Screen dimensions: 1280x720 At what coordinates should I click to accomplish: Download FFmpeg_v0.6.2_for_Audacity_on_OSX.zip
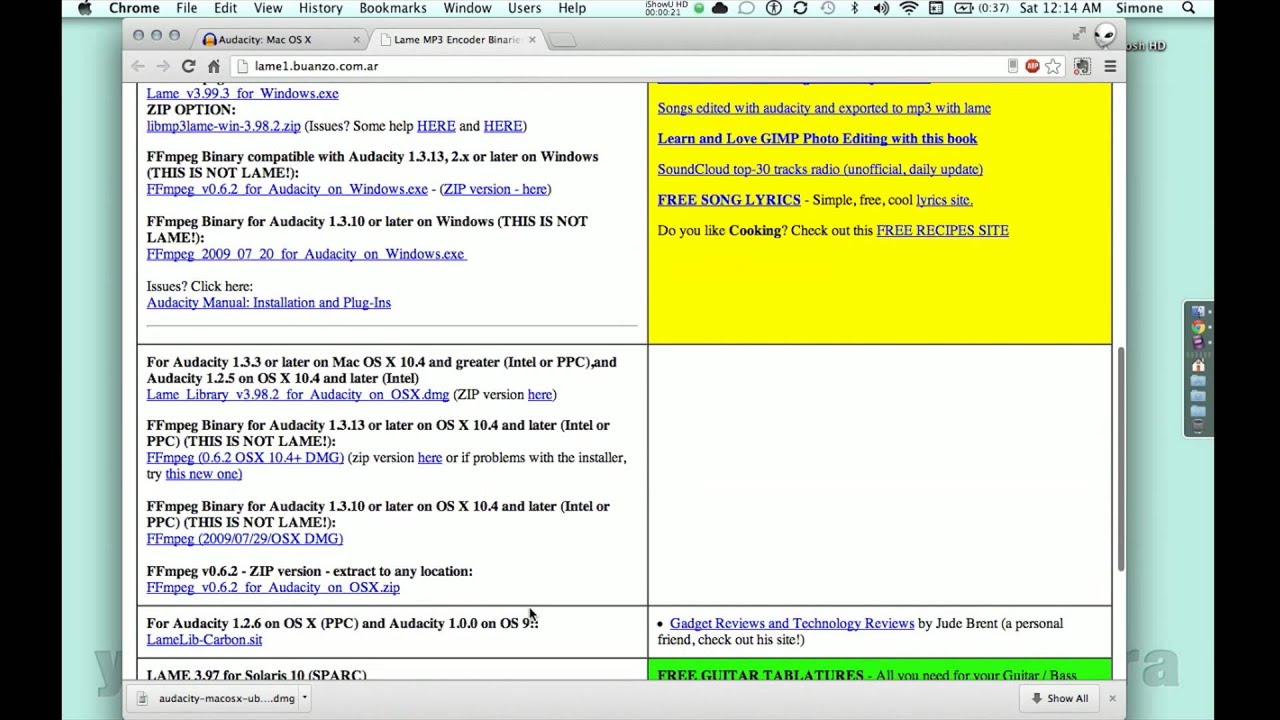tap(273, 587)
